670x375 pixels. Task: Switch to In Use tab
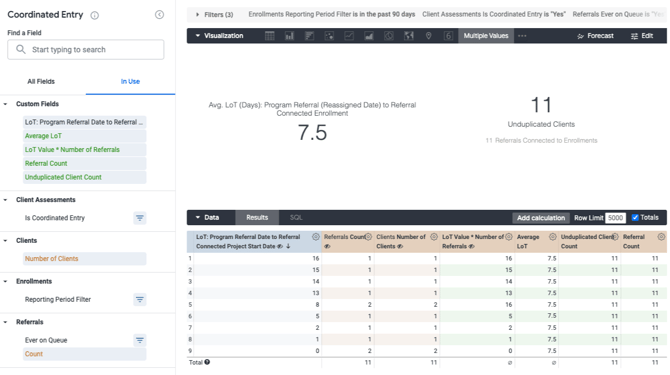point(130,82)
